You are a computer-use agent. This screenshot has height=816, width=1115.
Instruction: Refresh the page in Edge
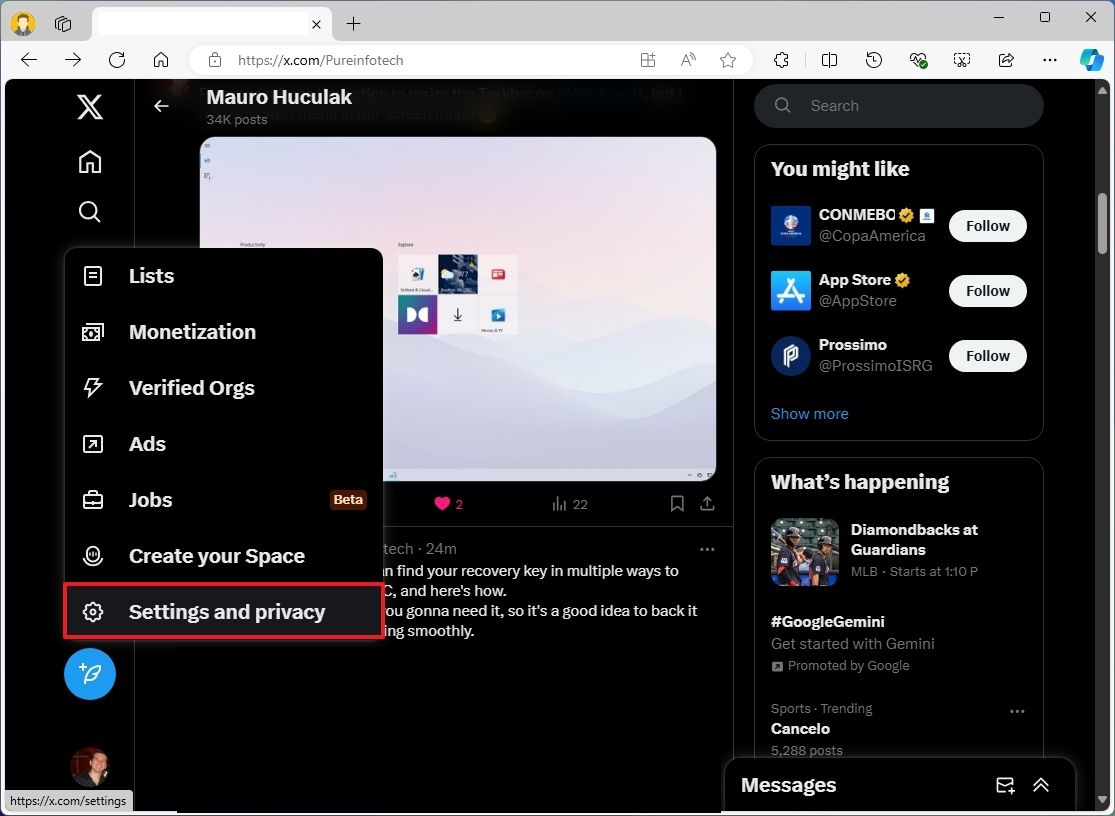(117, 60)
